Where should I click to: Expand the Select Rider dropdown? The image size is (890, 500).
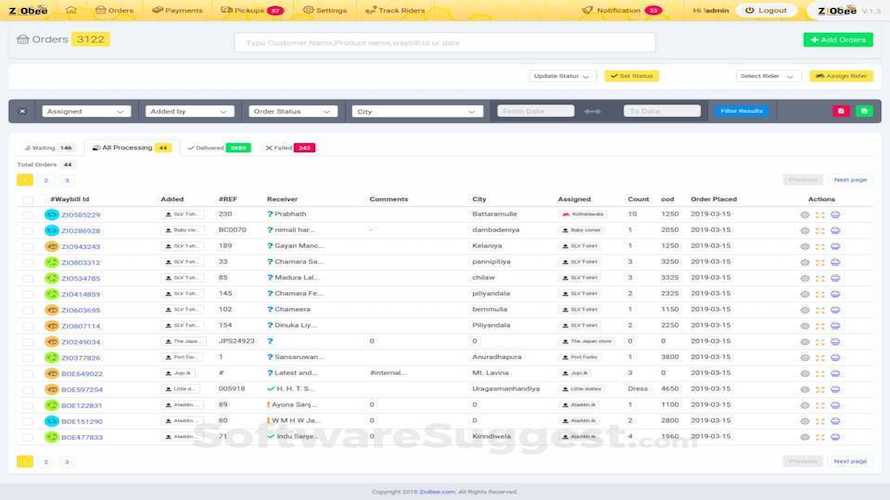pos(767,76)
